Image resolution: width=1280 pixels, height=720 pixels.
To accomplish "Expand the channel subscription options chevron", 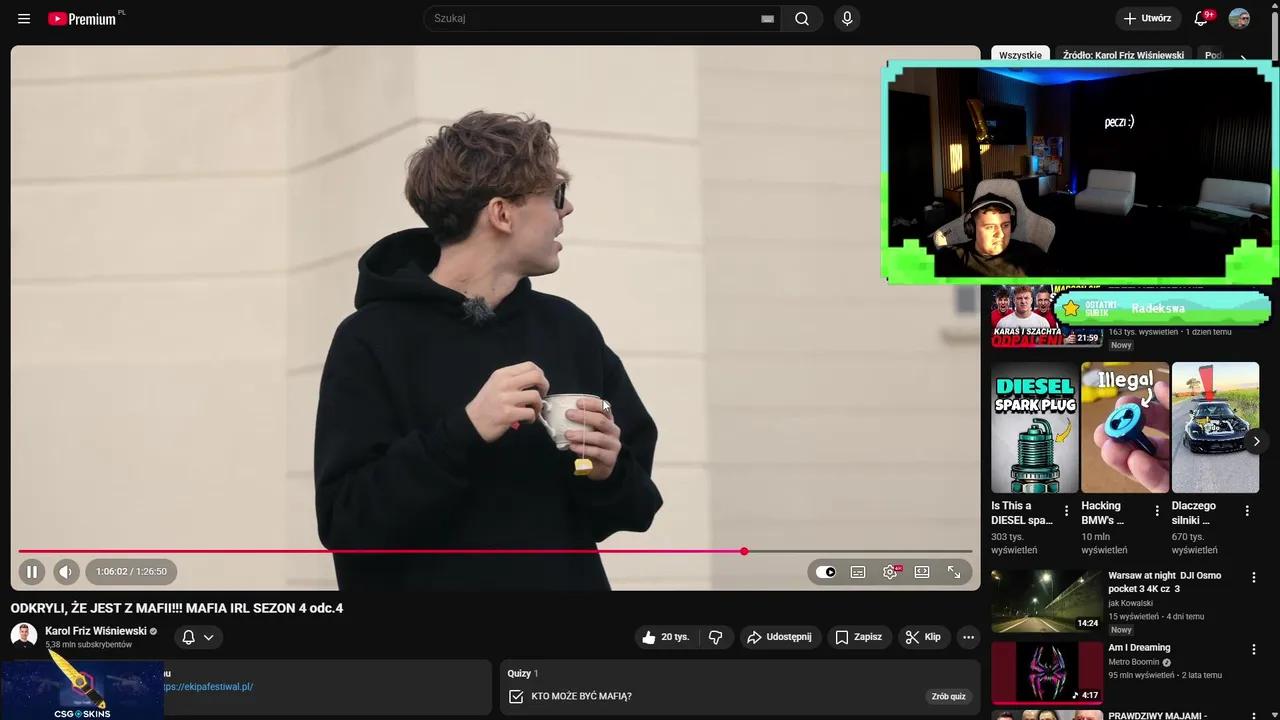I will click(209, 637).
